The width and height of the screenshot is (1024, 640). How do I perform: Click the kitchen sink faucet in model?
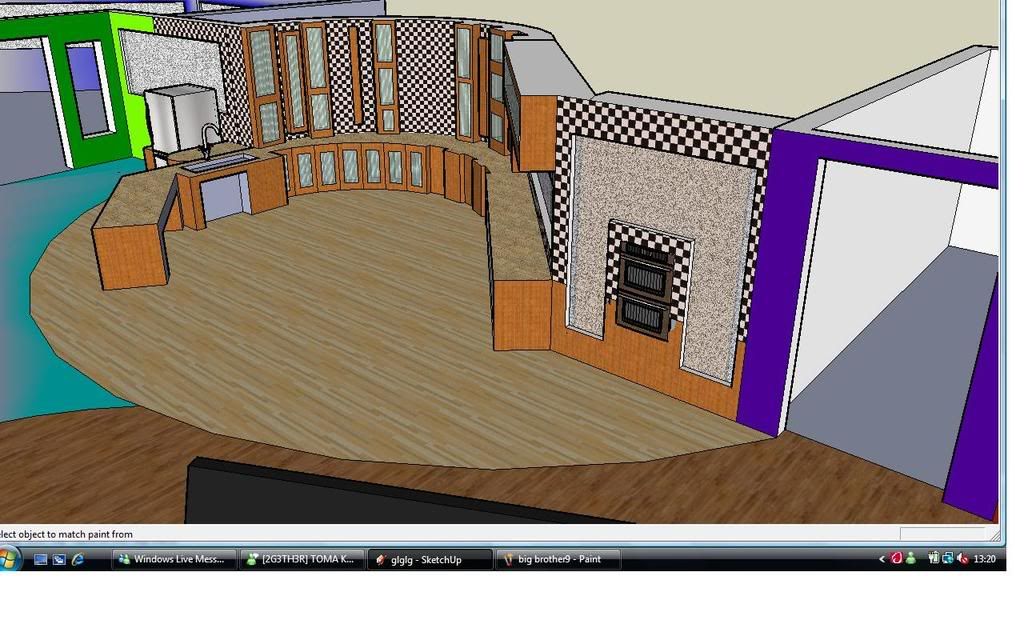coord(209,138)
